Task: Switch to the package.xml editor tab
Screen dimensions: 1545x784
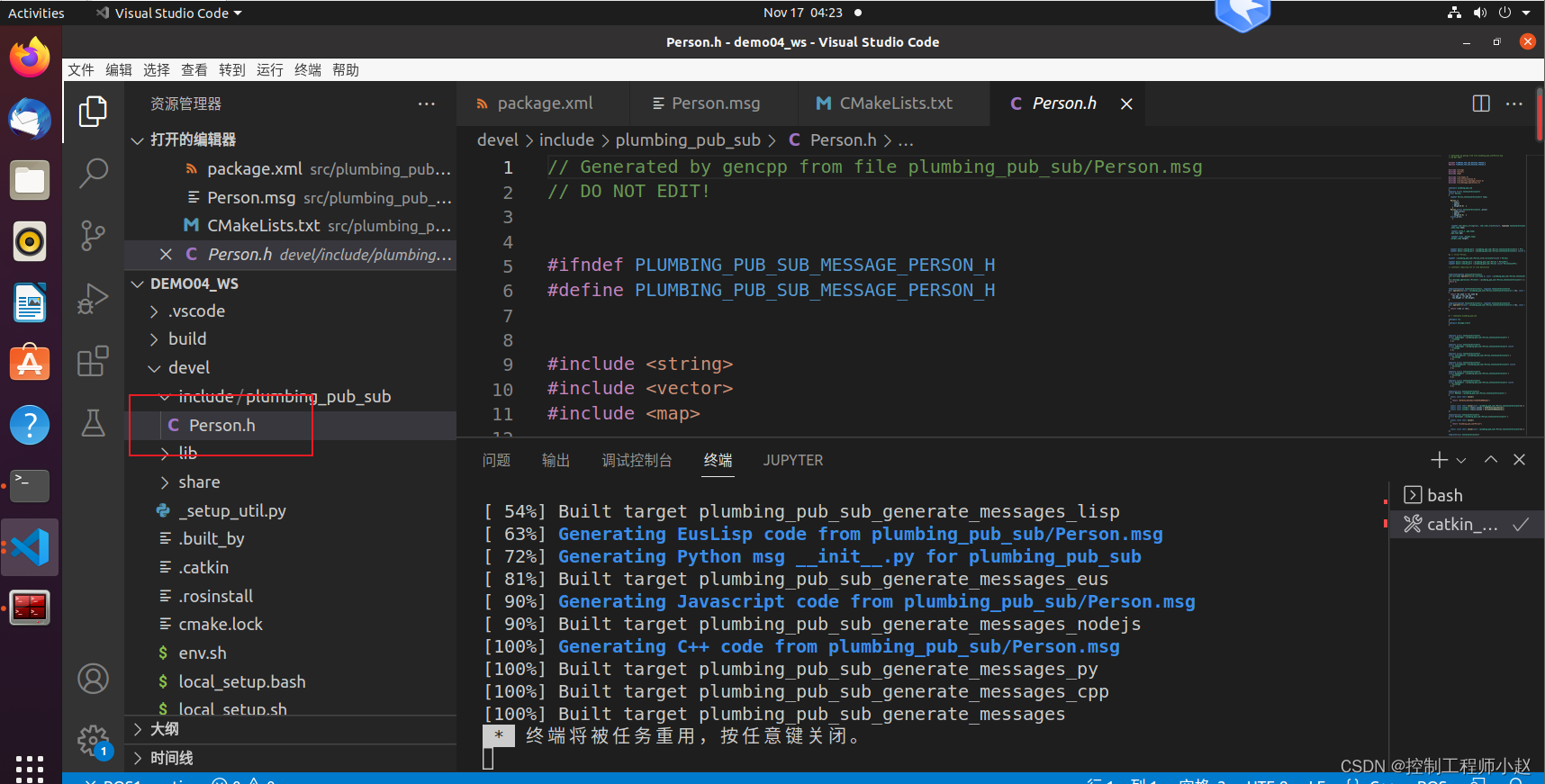Action: (x=544, y=104)
